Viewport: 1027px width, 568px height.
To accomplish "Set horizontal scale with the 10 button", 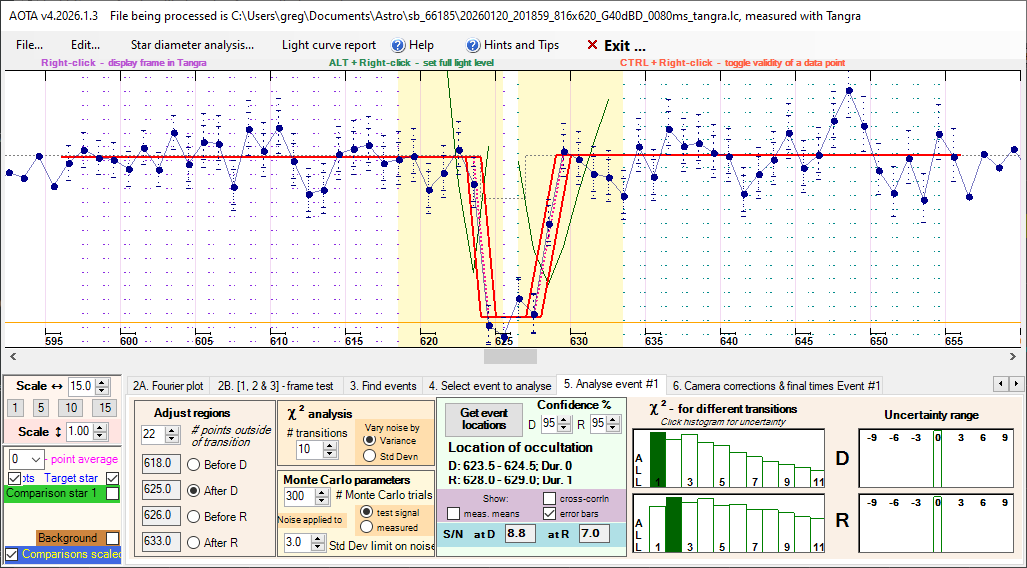I will point(70,407).
